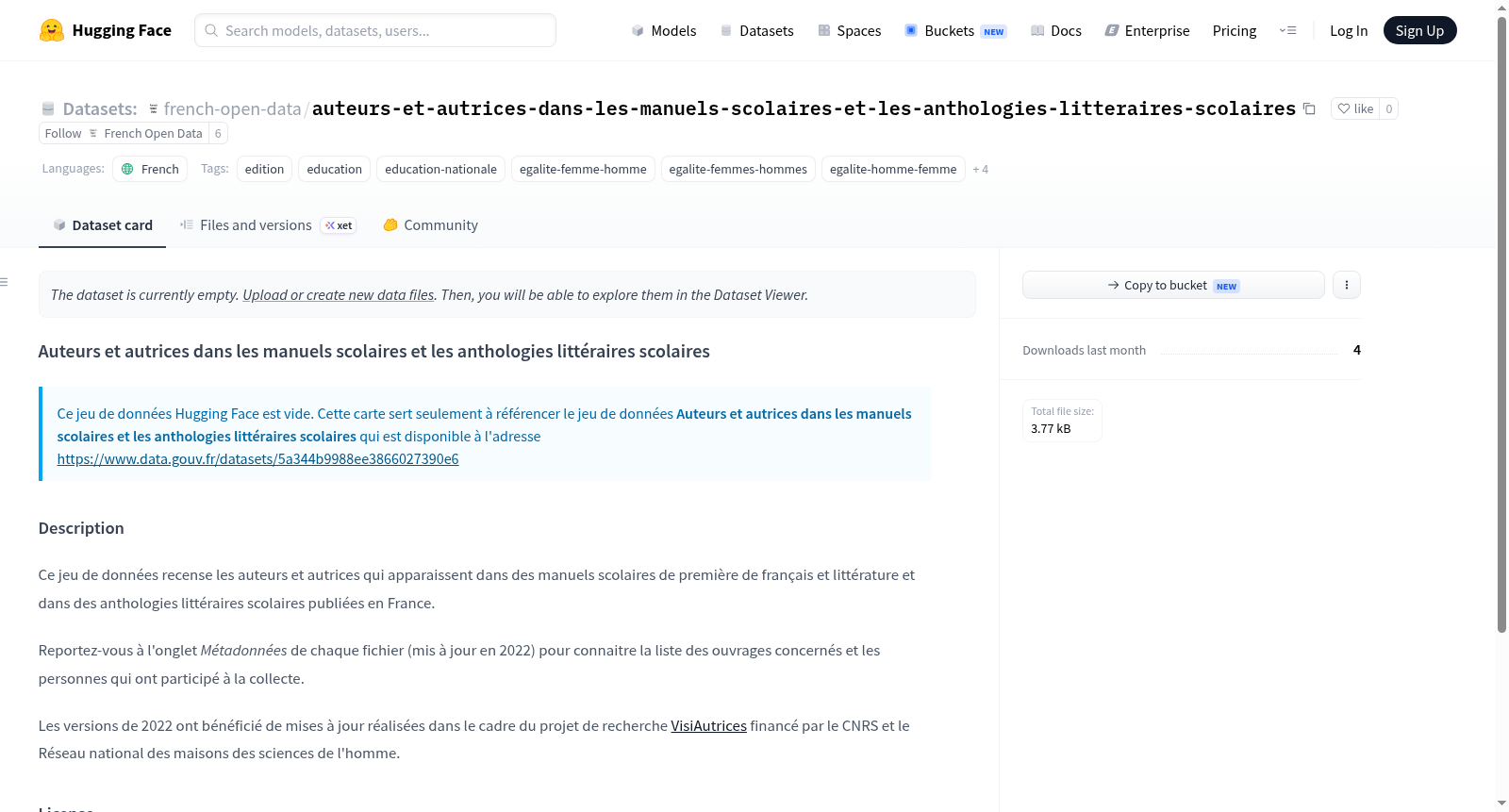This screenshot has height=812, width=1509.
Task: View the 6 followers count
Action: coord(218,133)
